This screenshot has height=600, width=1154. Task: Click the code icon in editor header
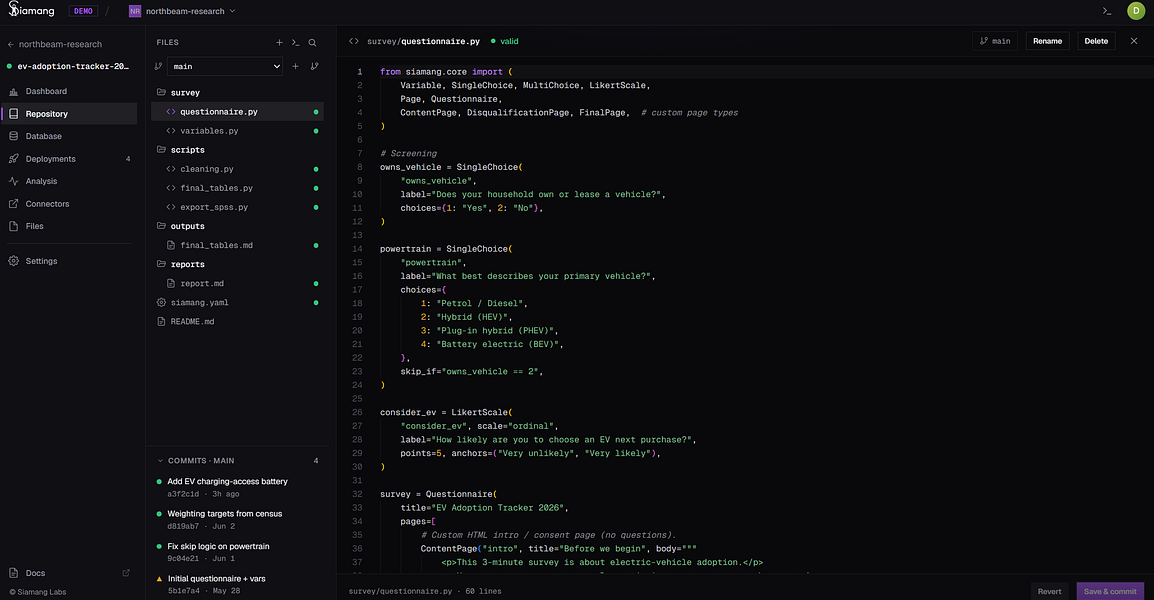point(353,41)
